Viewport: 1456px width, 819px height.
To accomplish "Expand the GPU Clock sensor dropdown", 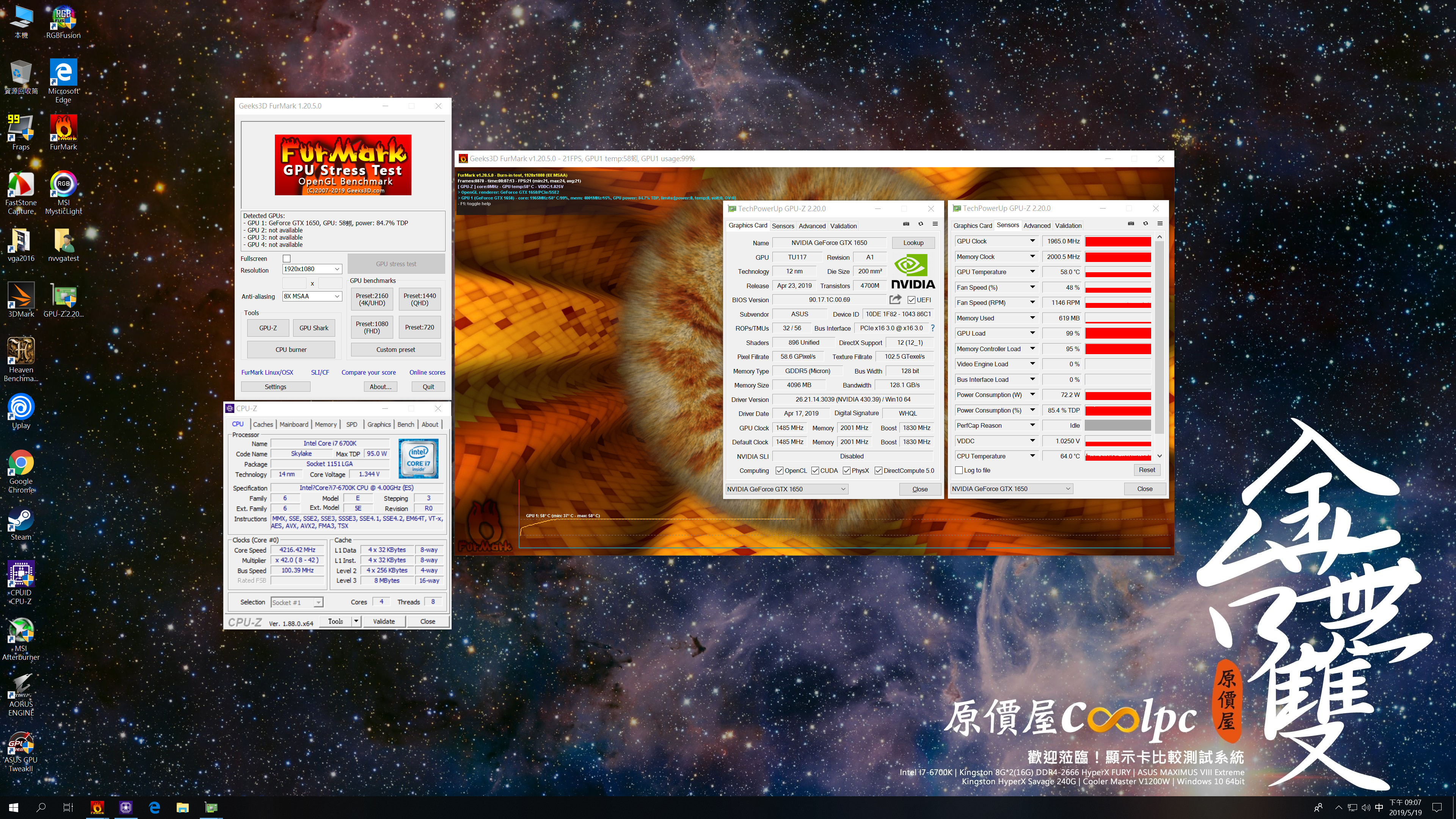I will [1032, 241].
